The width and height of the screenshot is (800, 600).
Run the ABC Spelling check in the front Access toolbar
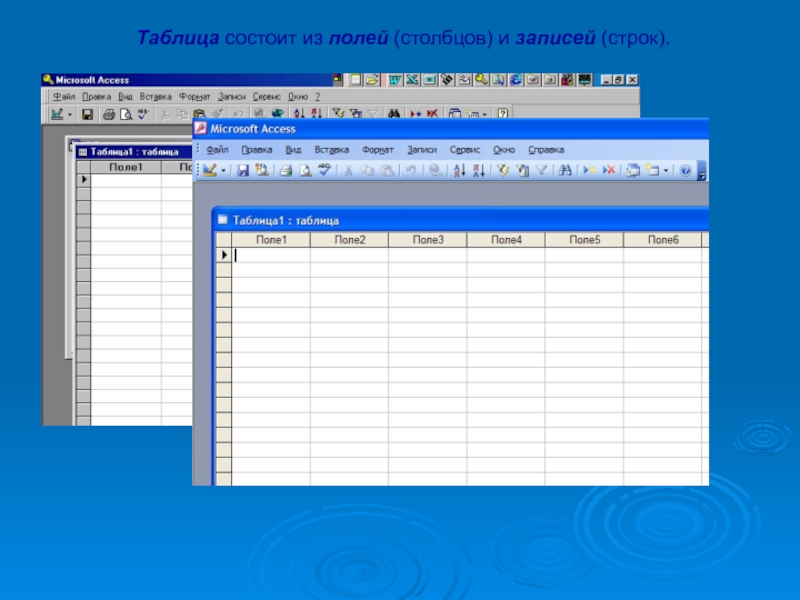tap(324, 170)
